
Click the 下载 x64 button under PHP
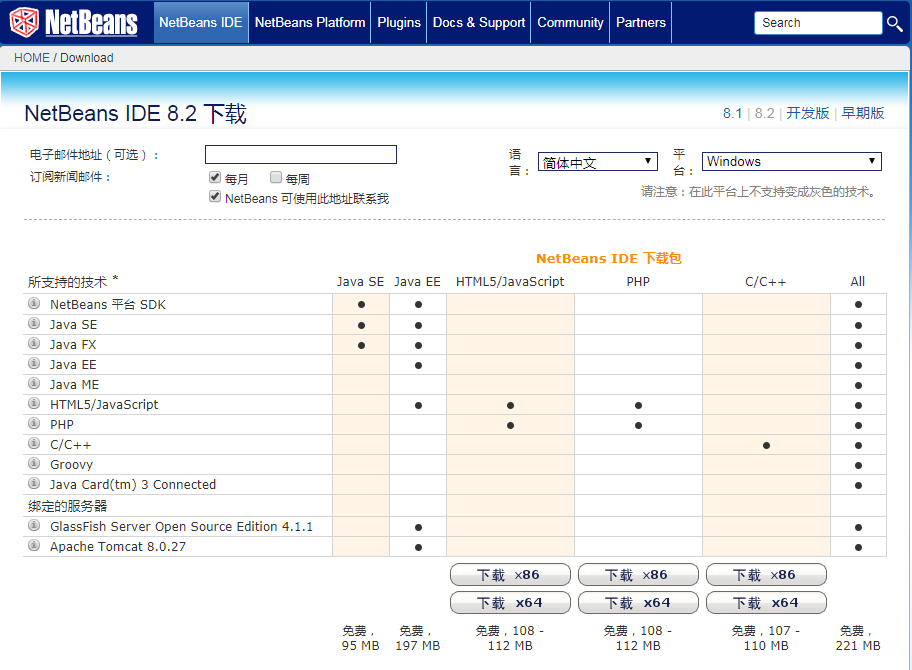click(x=638, y=602)
